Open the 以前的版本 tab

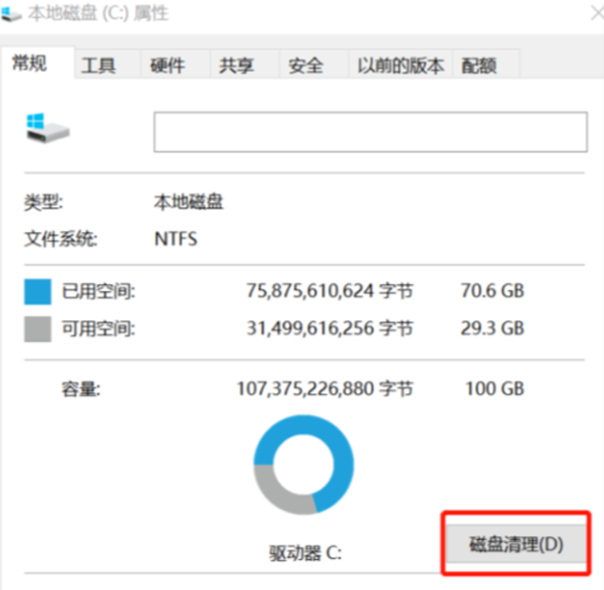[x=401, y=64]
